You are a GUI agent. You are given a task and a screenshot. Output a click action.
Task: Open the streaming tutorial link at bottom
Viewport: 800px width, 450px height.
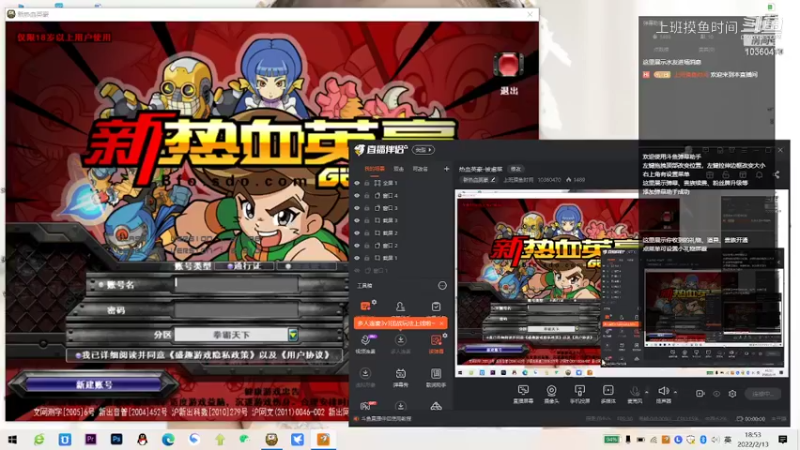386,419
